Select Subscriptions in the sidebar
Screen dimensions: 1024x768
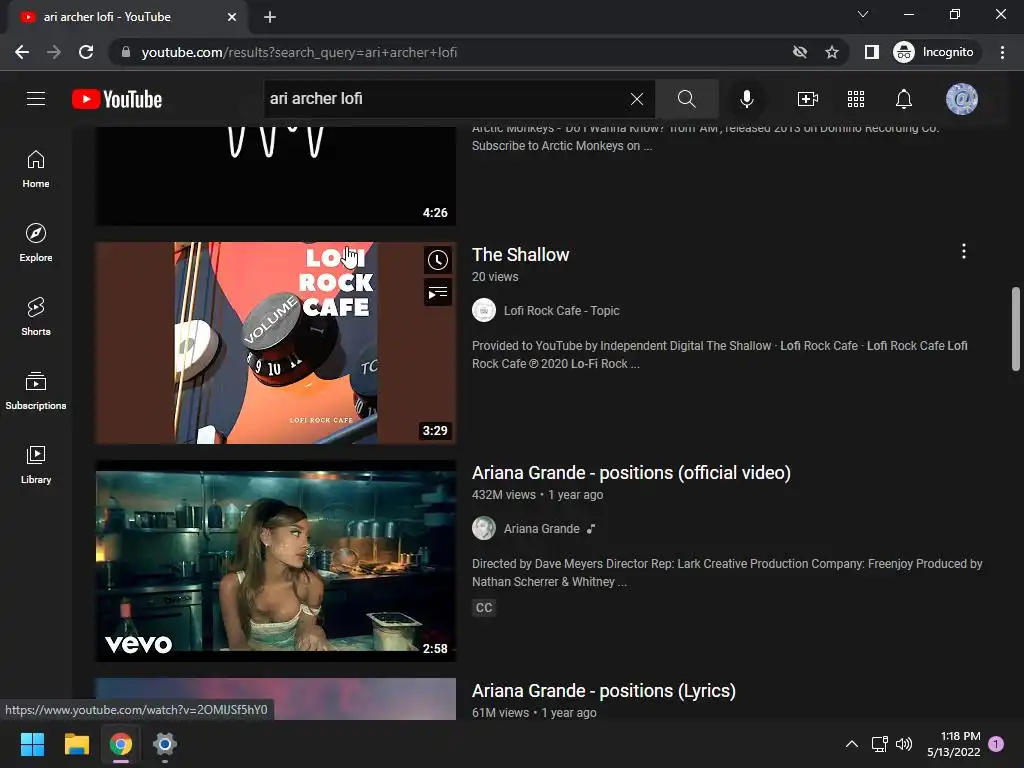(x=36, y=391)
